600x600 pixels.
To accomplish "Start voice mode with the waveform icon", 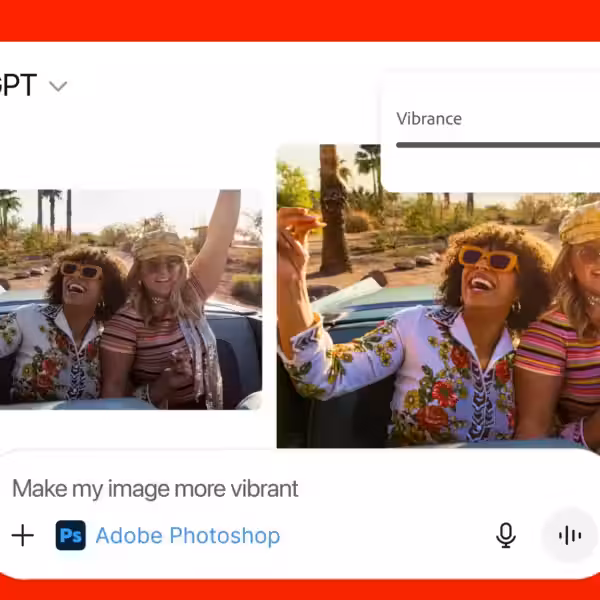I will (570, 536).
